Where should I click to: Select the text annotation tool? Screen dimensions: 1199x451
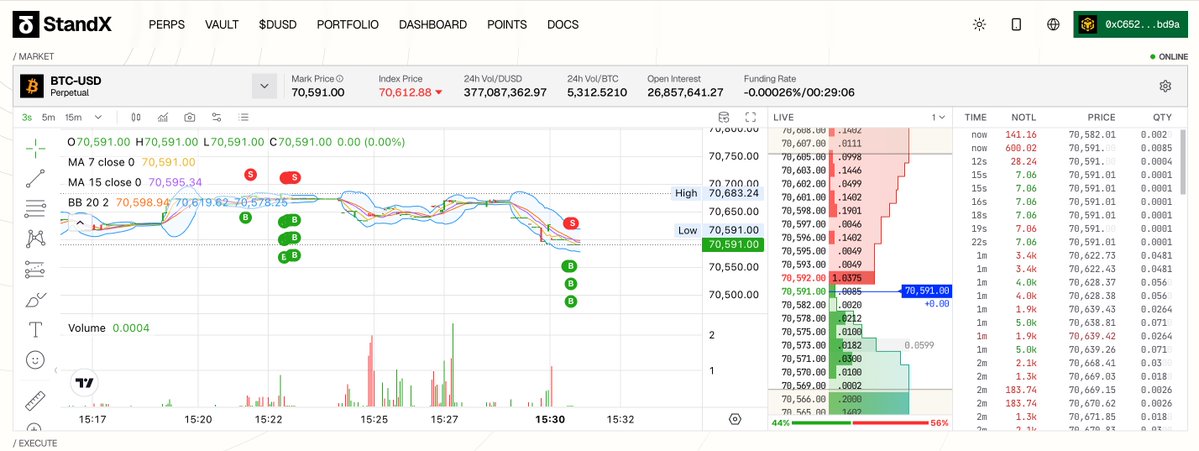(36, 329)
